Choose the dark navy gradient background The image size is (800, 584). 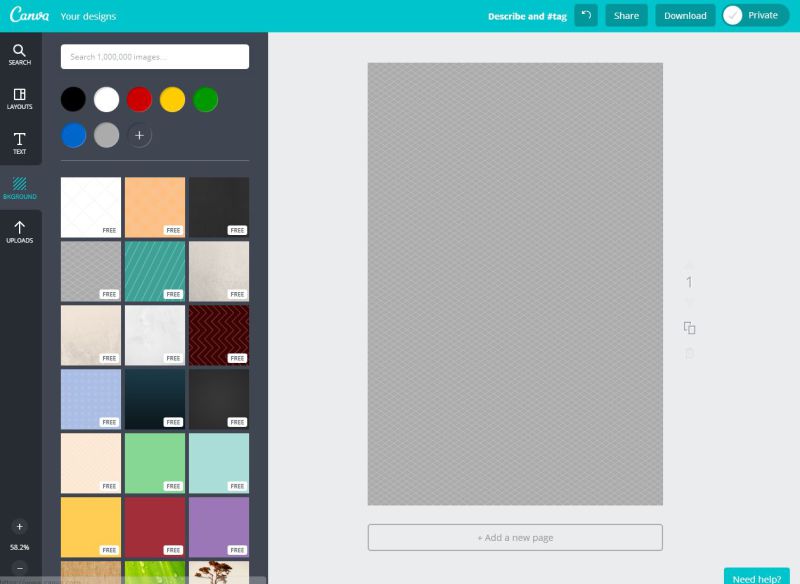pos(155,399)
